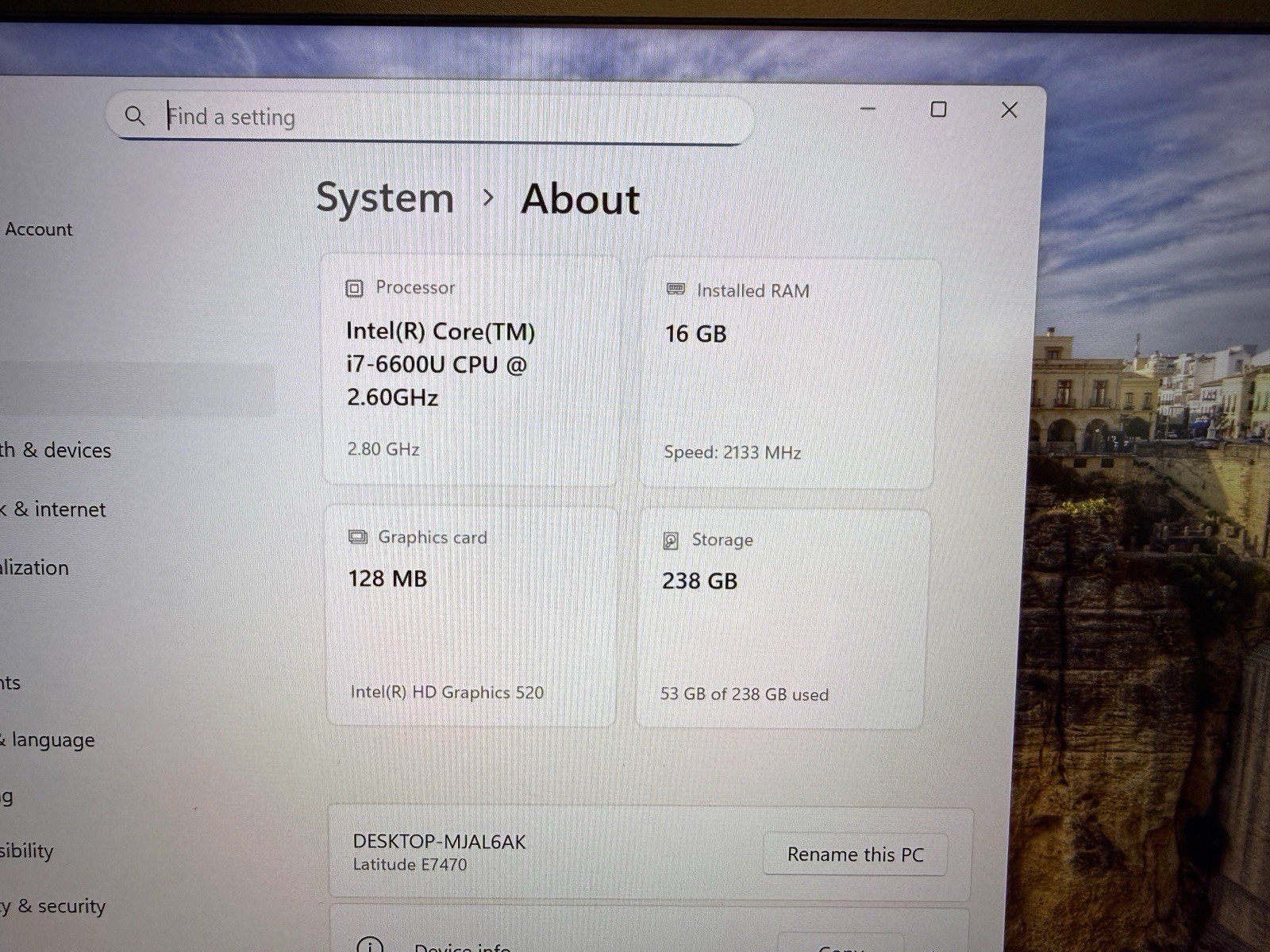Select Intel(R) HD Graphics 520 text
1270x952 pixels.
pos(447,693)
